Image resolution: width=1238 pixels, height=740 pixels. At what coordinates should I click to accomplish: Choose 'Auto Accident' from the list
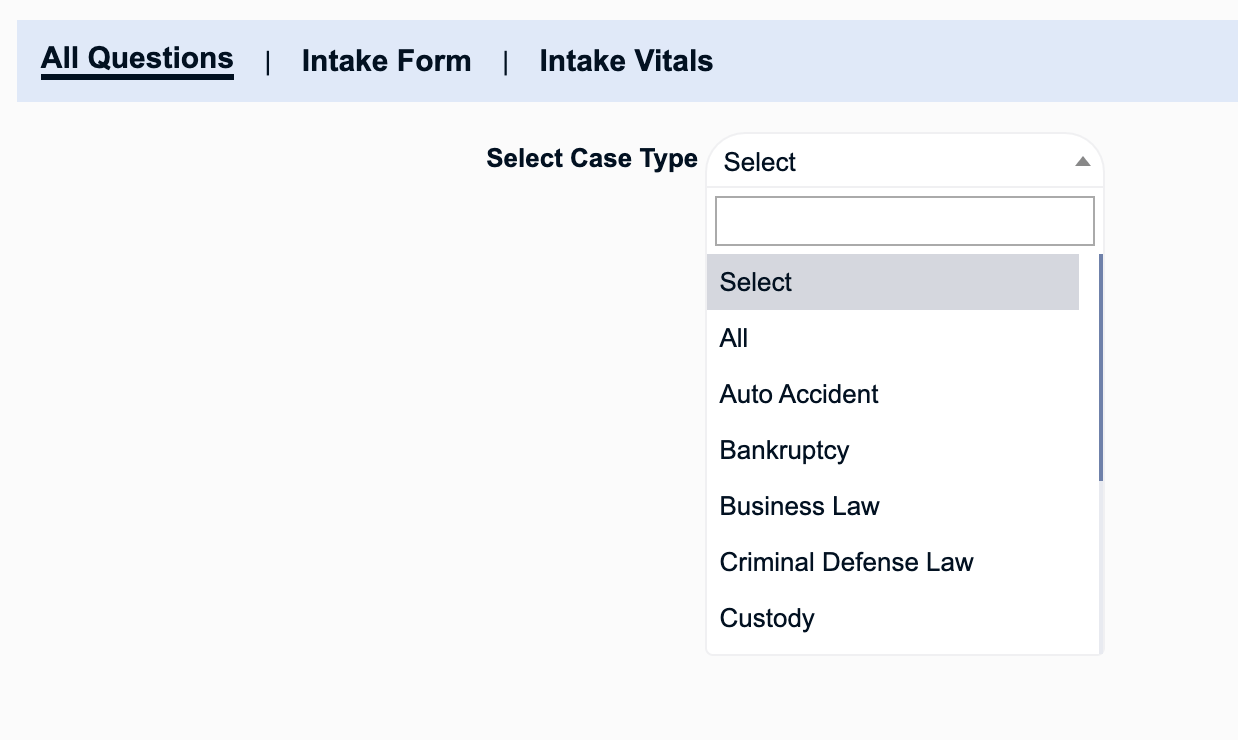(x=798, y=394)
